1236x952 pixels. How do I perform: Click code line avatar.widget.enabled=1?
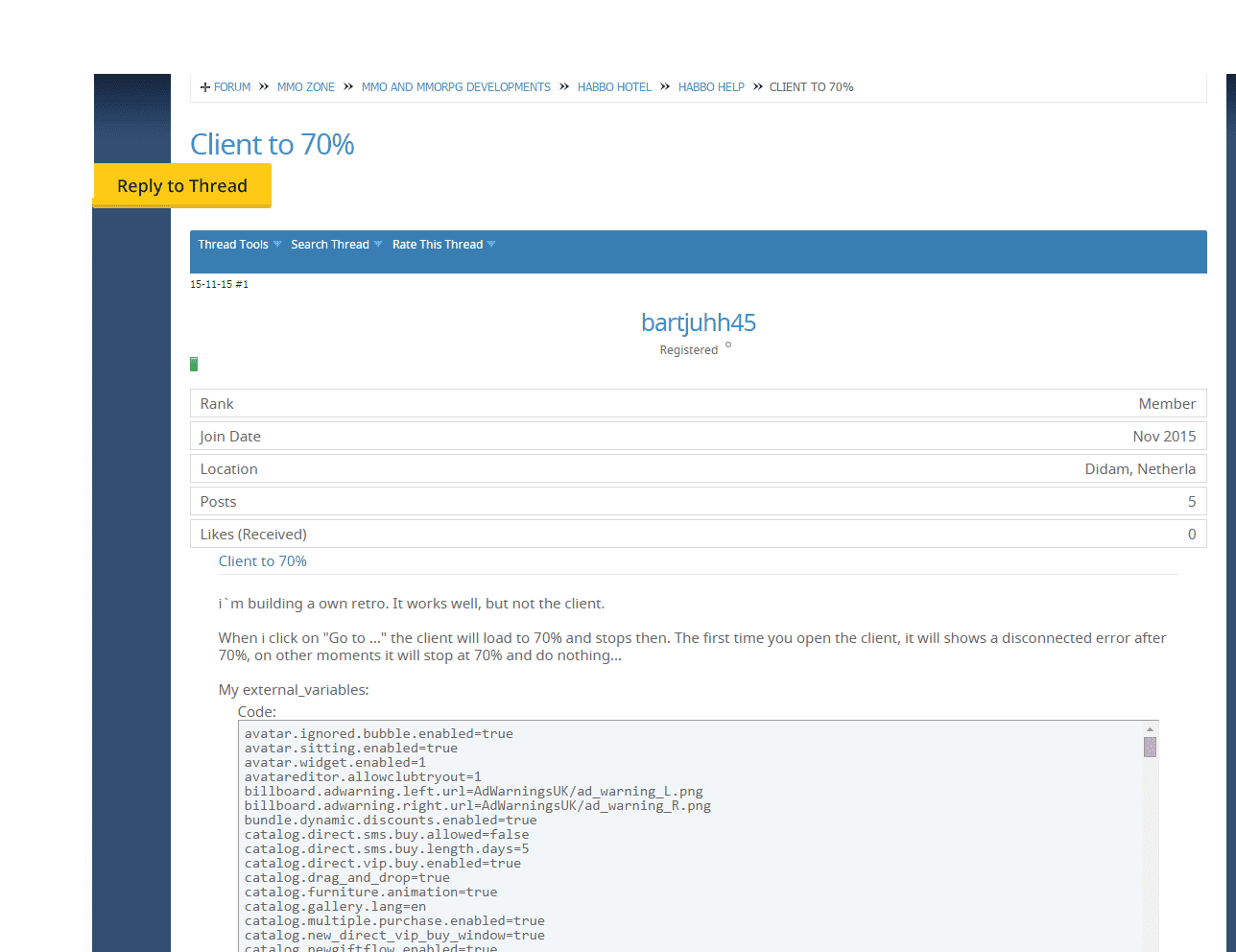coord(335,763)
